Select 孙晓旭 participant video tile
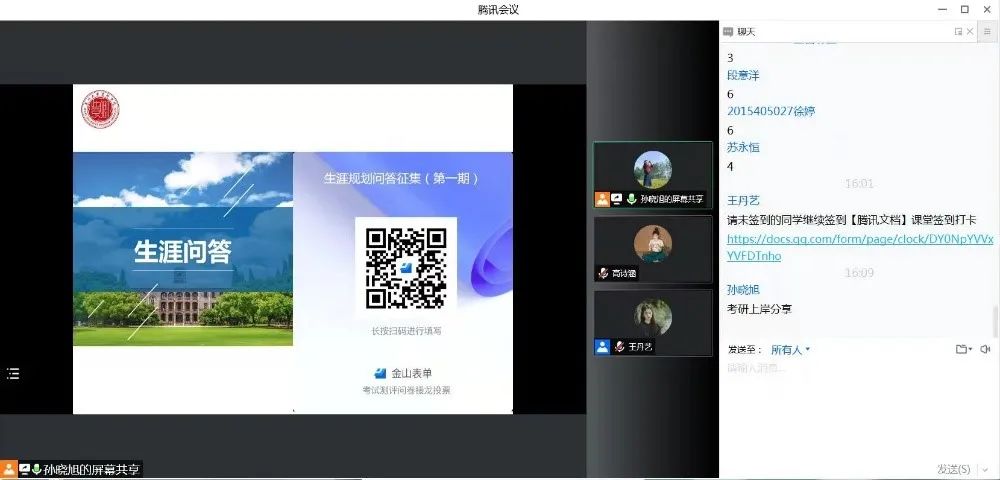This screenshot has width=1000, height=480. 653,175
